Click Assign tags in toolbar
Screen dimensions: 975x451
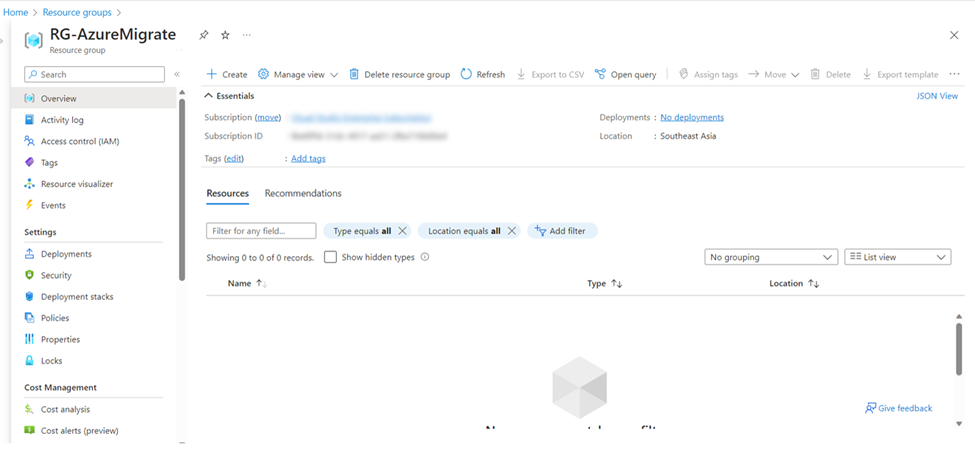click(x=708, y=75)
